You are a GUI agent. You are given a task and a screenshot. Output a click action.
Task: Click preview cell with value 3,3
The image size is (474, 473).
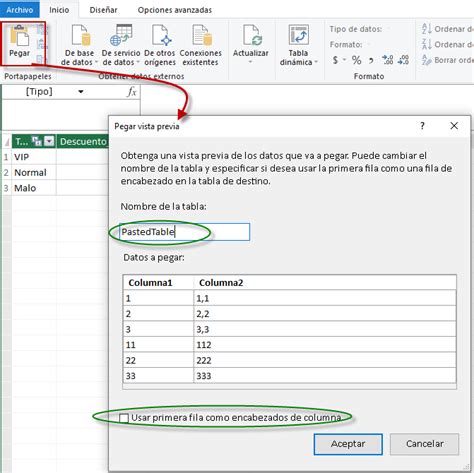(x=325, y=329)
